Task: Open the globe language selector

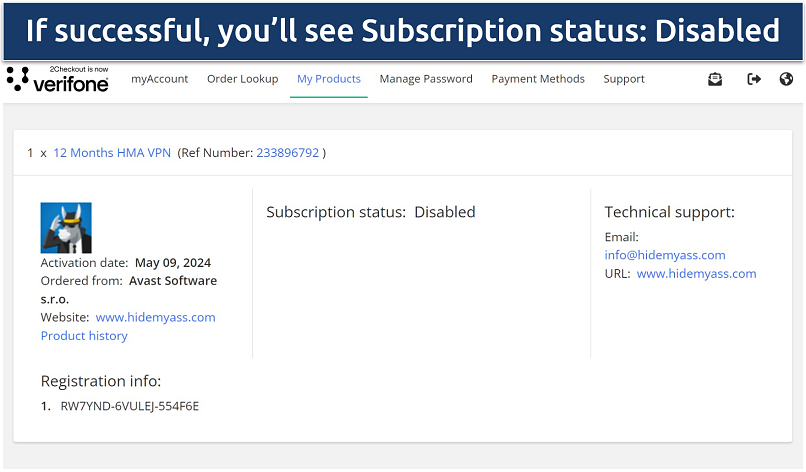Action: click(x=786, y=79)
